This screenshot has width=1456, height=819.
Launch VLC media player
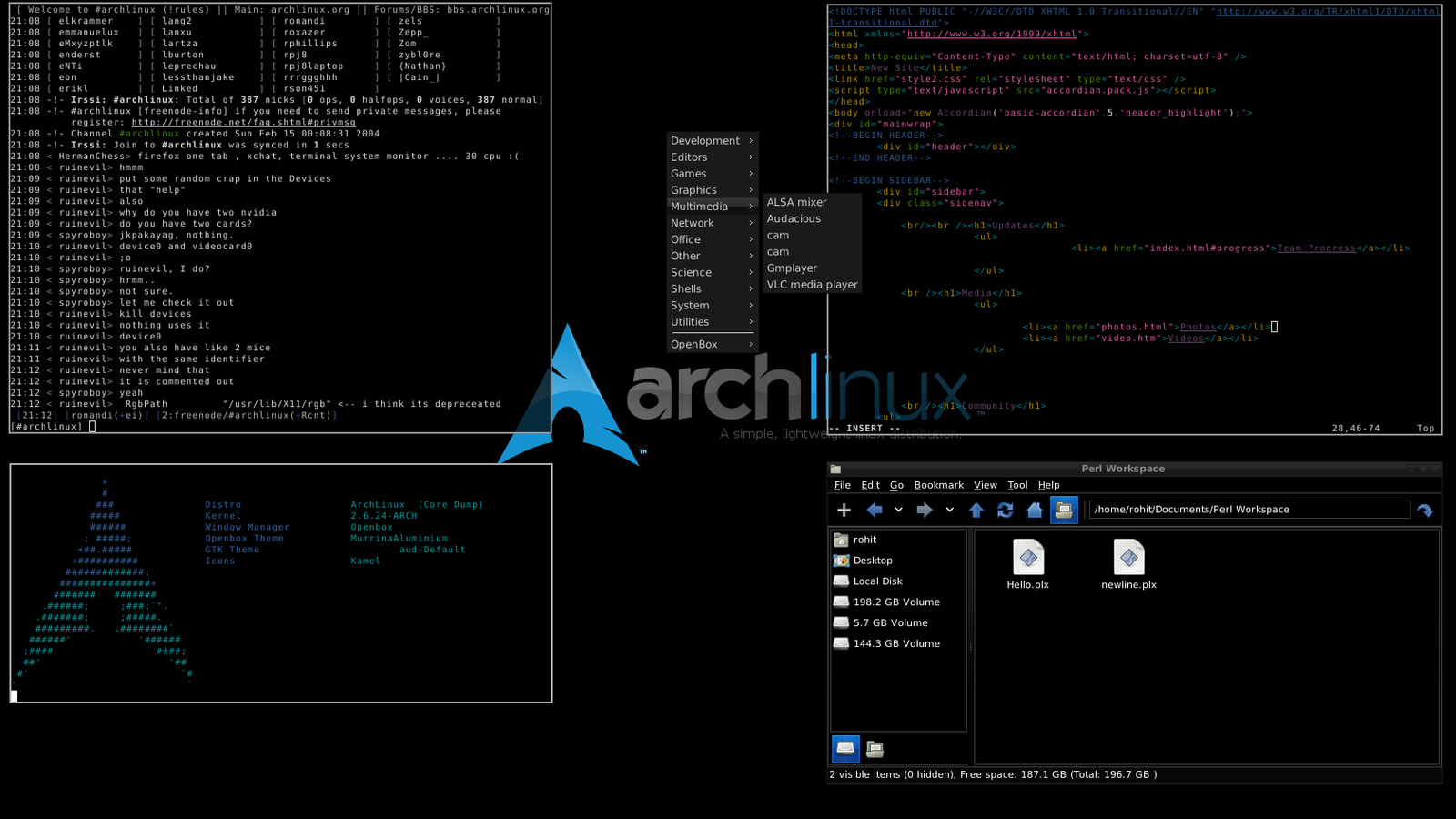point(812,285)
